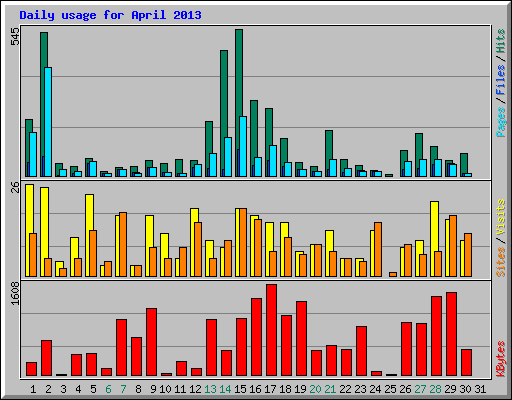This screenshot has width=512, height=400.
Task: Click the chart title 'Daily usage for April 2013'
Action: [110, 15]
